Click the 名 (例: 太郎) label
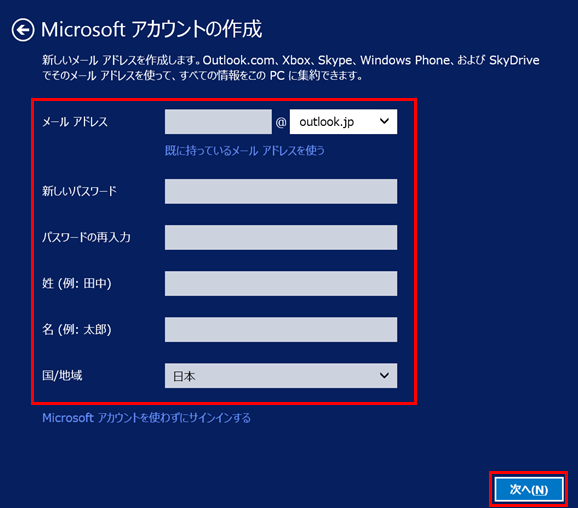578x508 pixels. click(77, 330)
